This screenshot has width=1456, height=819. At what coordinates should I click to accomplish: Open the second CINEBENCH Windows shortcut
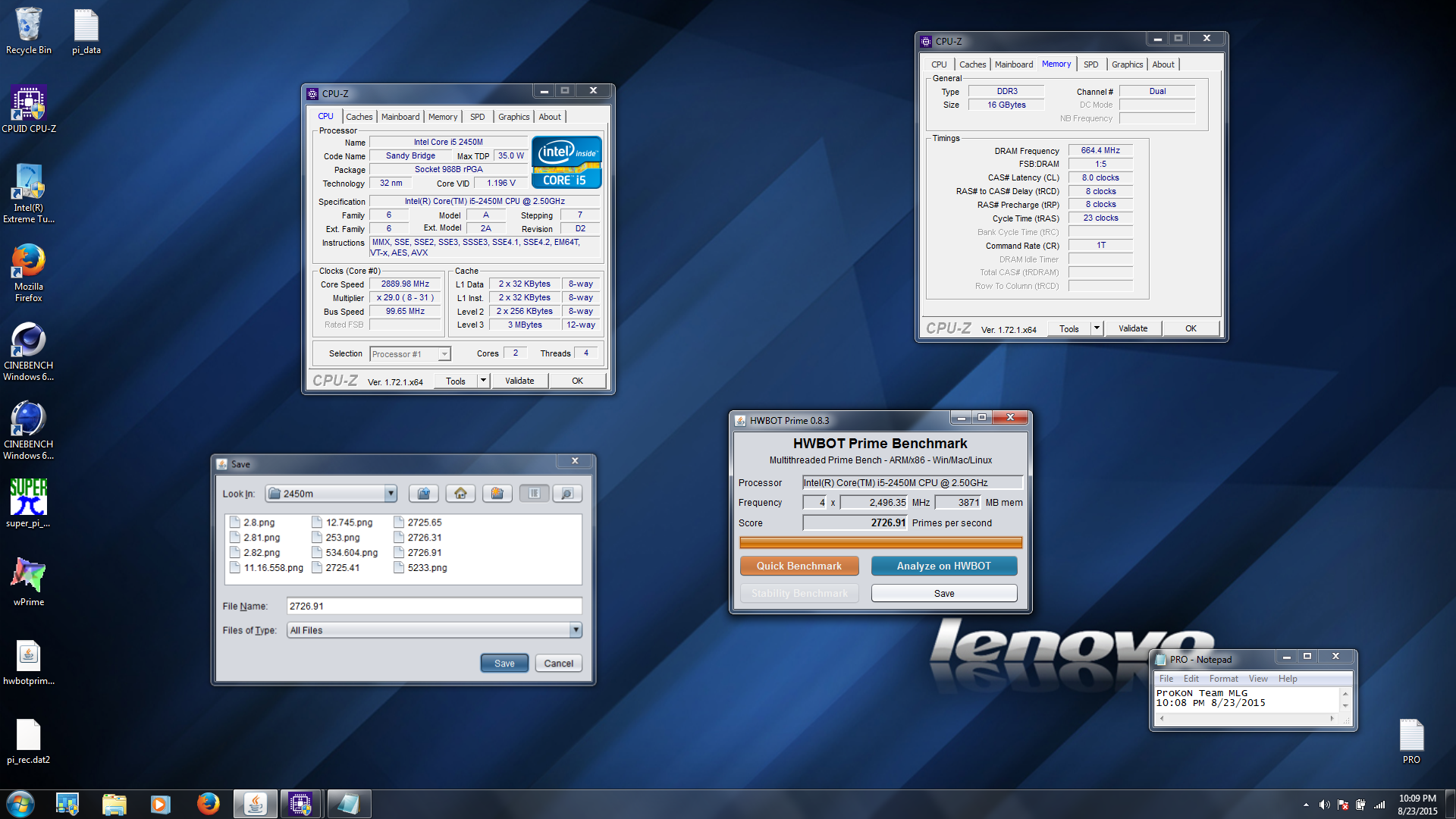pyautogui.click(x=29, y=431)
